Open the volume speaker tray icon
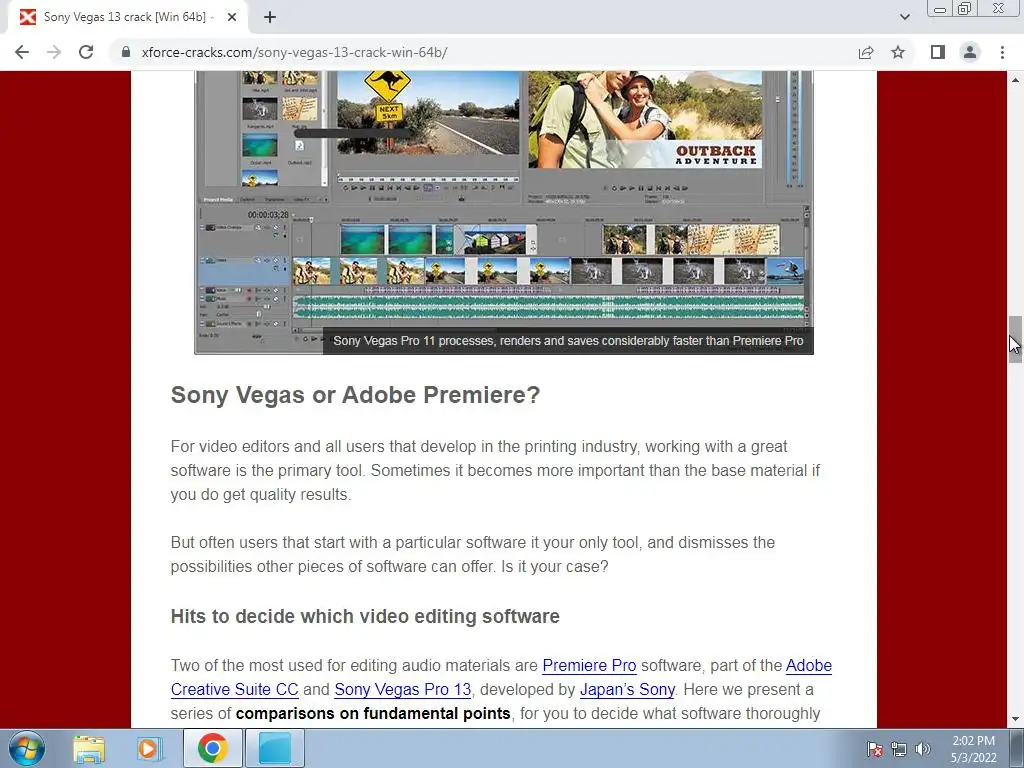Viewport: 1024px width, 768px height. pos(923,749)
